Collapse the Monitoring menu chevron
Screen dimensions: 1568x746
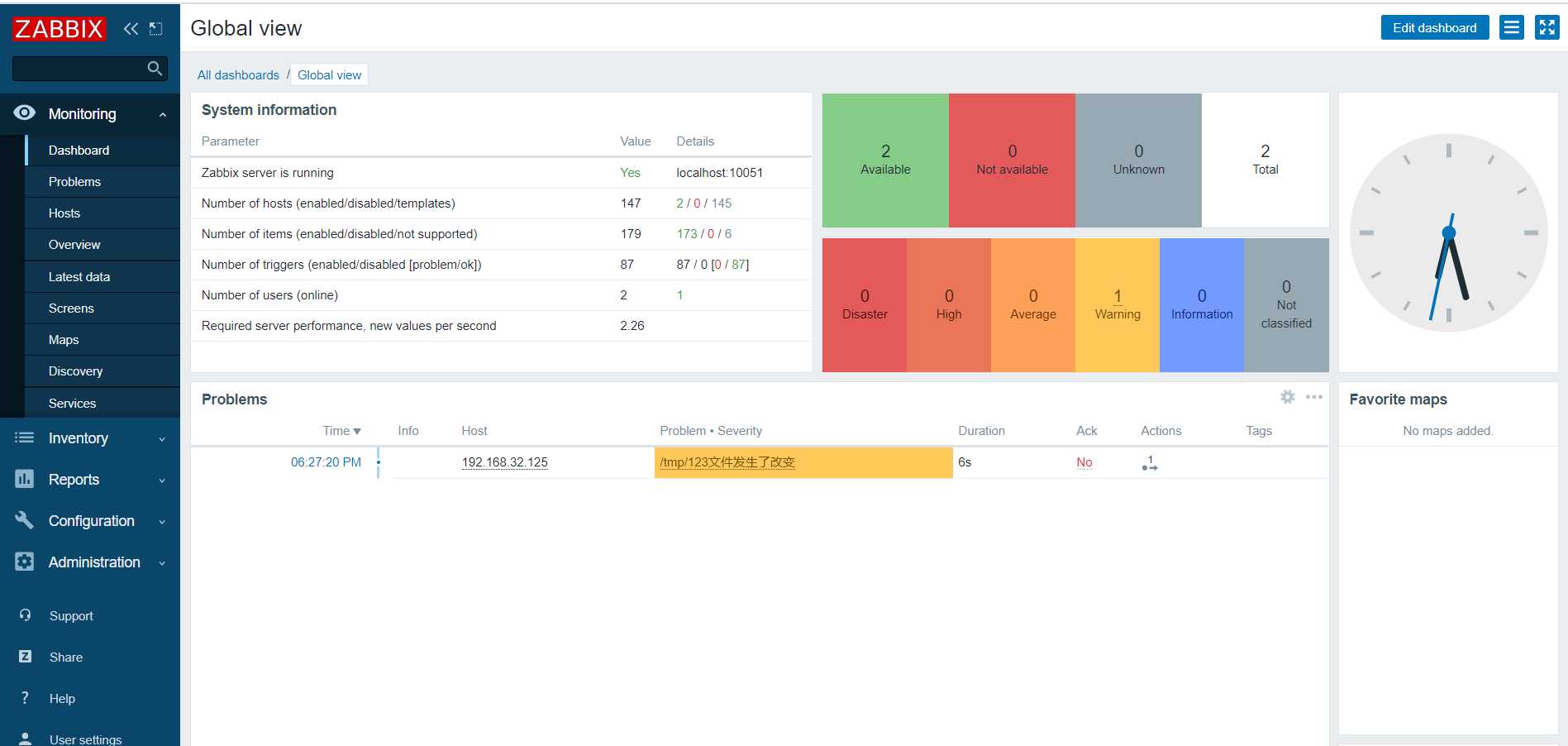[x=163, y=115]
